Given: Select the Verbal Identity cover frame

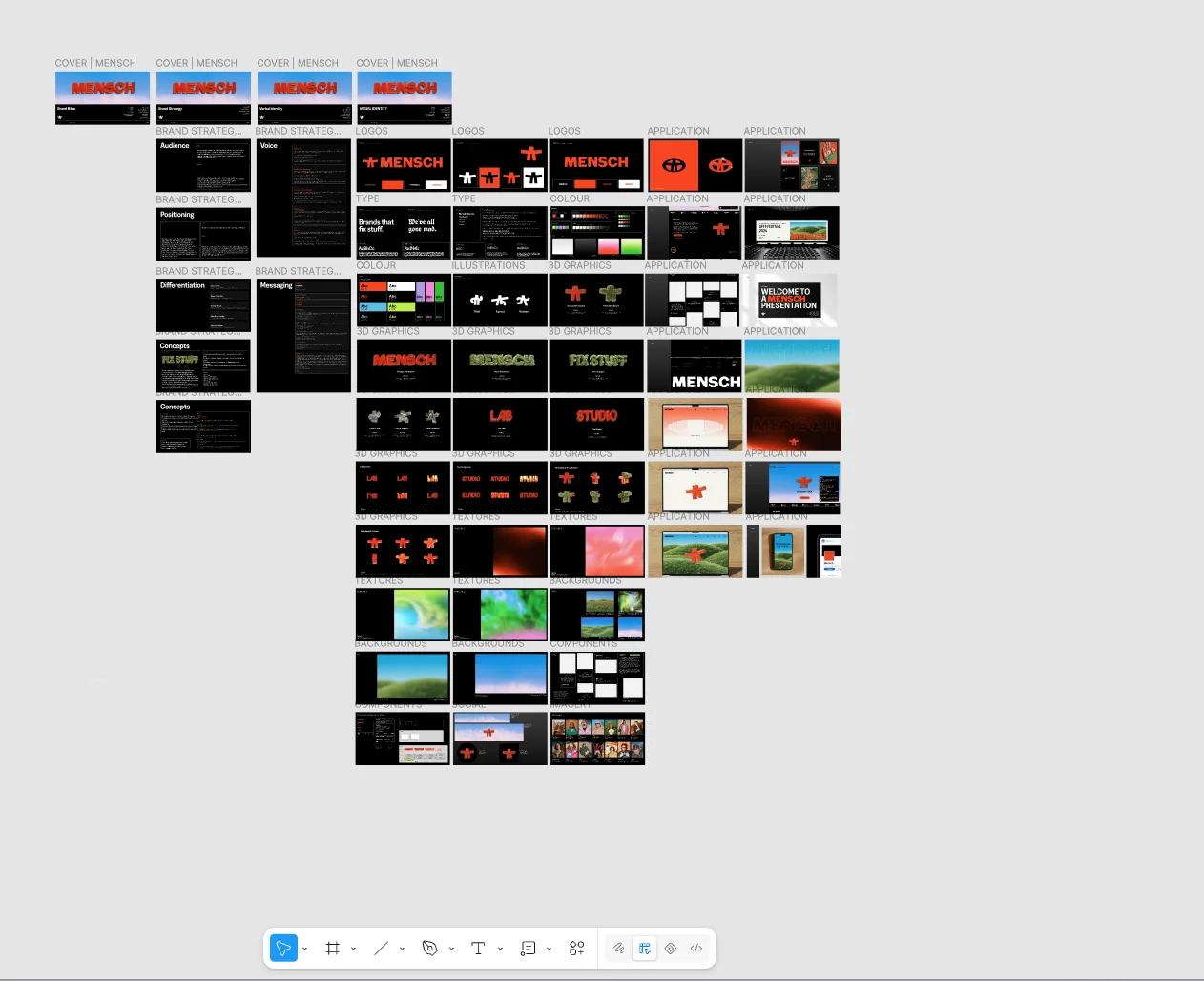Looking at the screenshot, I should [x=304, y=97].
